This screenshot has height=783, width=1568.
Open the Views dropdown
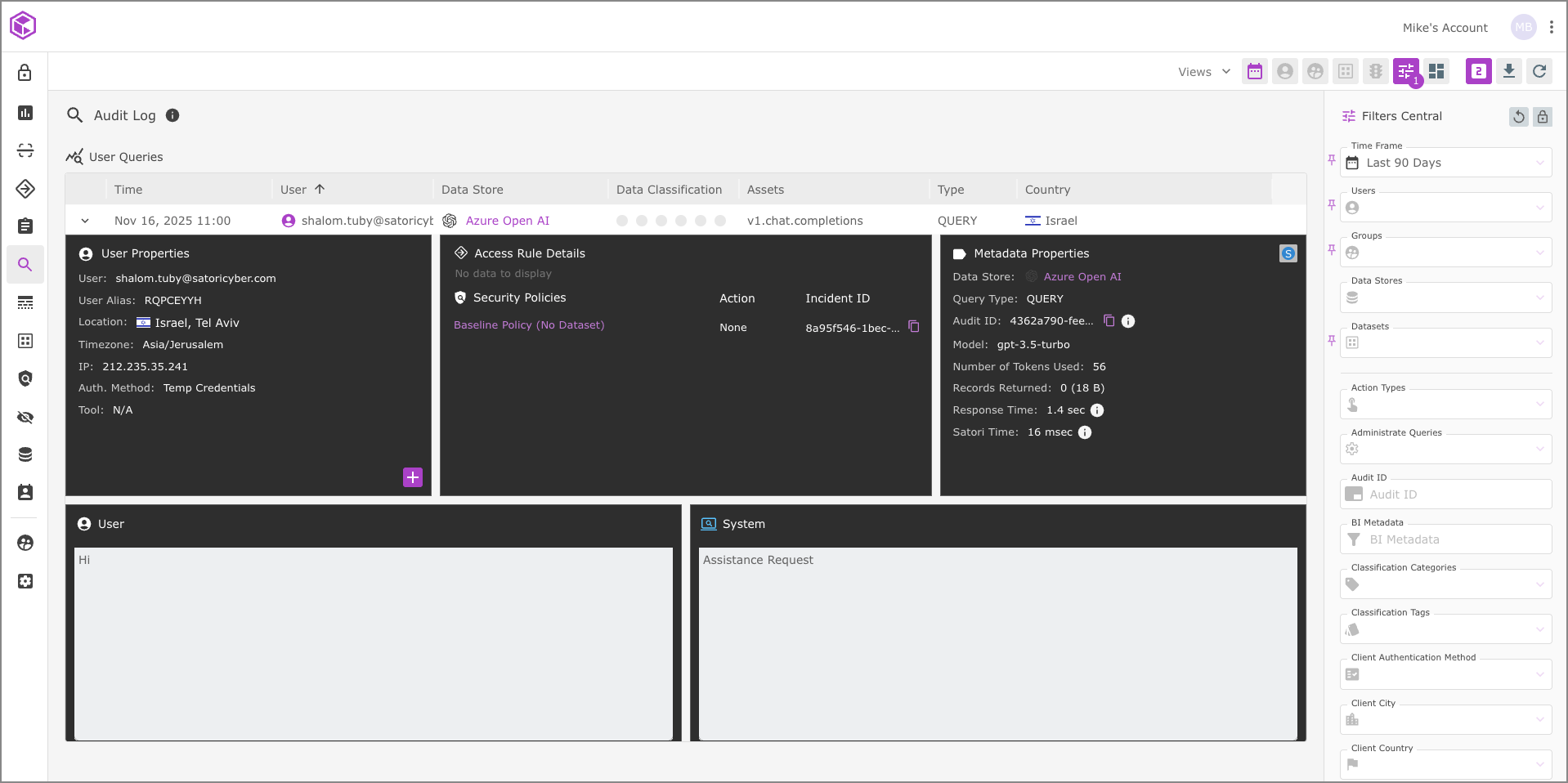pyautogui.click(x=1203, y=72)
